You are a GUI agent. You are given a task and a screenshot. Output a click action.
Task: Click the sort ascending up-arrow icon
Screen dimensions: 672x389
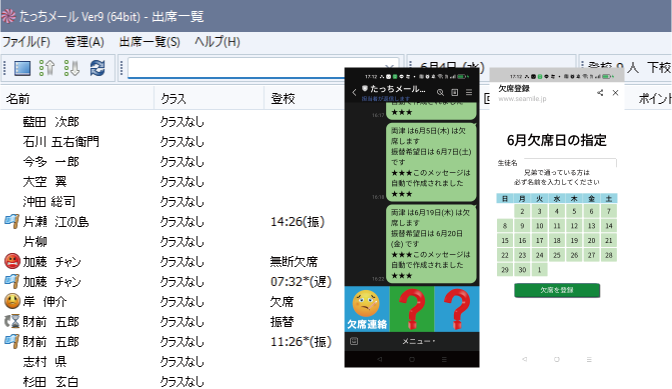tap(47, 68)
